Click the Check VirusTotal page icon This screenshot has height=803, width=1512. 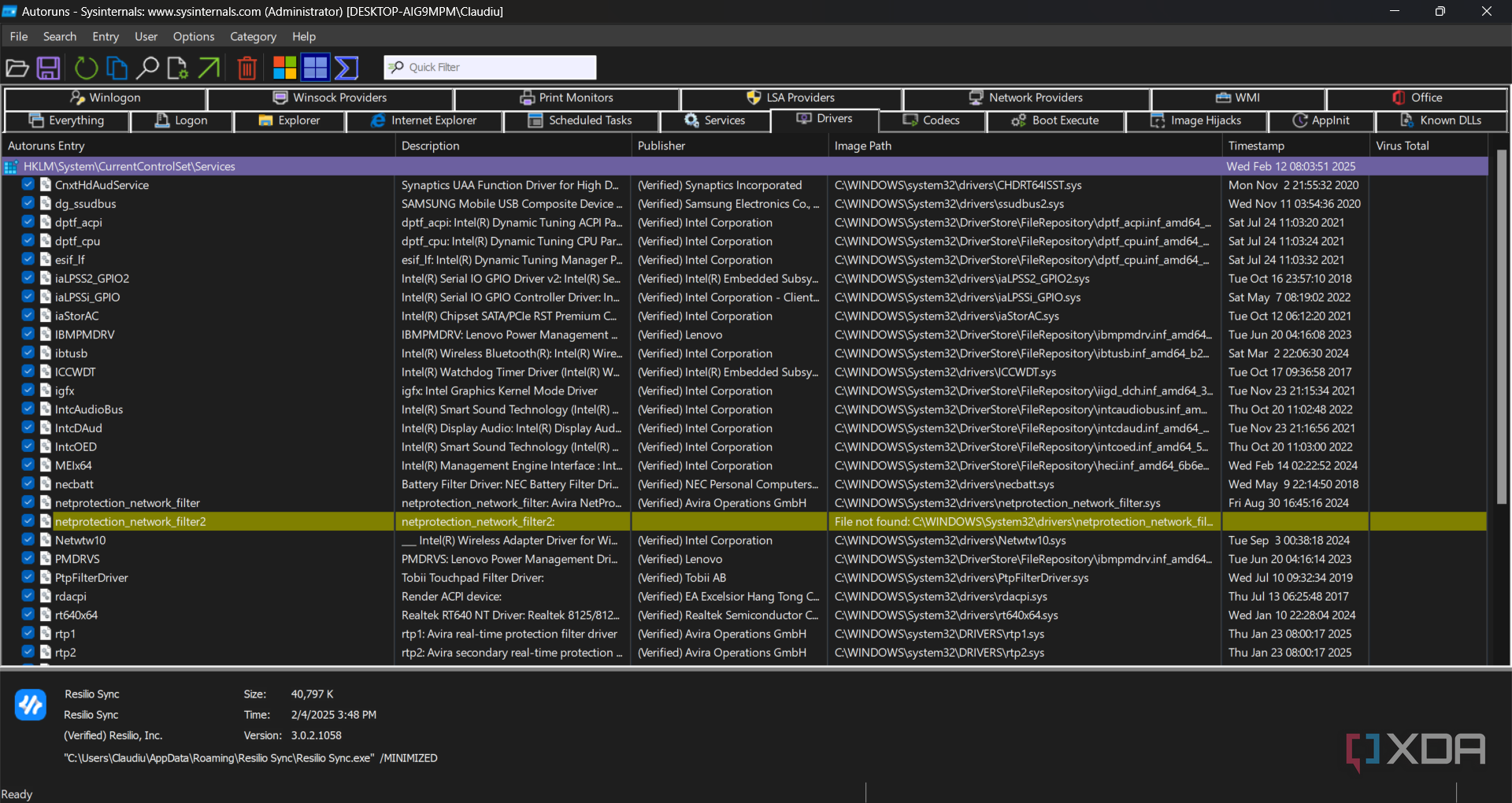click(x=178, y=68)
